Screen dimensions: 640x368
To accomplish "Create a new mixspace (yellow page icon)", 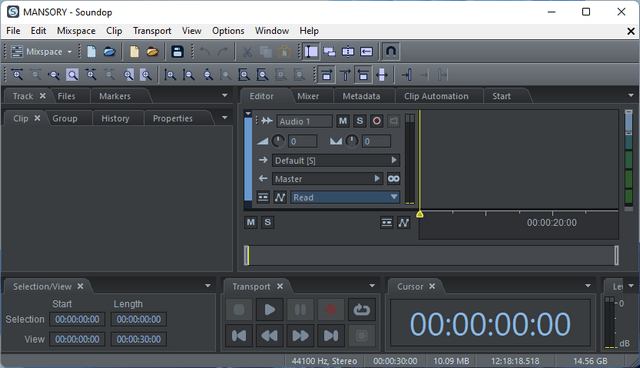I will (134, 52).
